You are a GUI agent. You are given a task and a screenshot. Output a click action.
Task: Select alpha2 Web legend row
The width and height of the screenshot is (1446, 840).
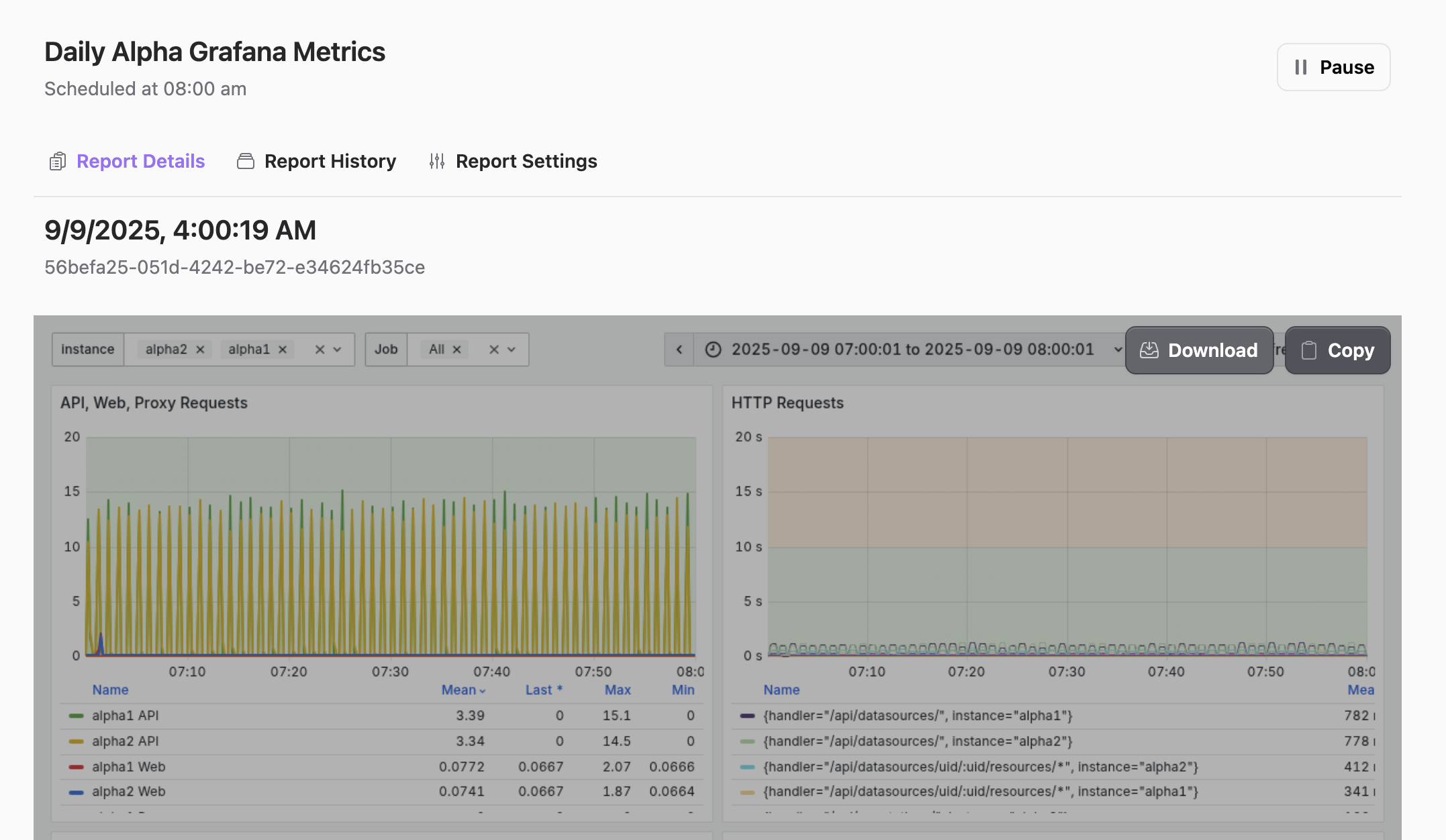click(x=381, y=792)
